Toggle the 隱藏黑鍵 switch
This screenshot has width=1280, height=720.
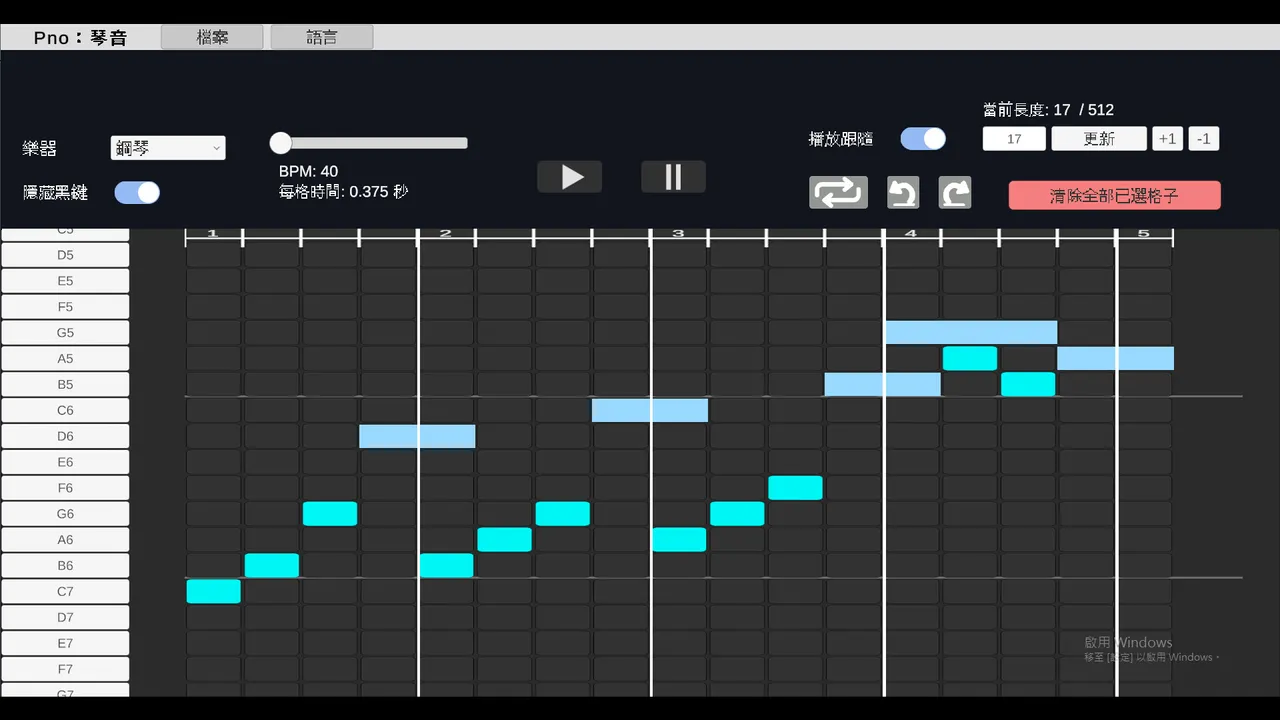[137, 192]
